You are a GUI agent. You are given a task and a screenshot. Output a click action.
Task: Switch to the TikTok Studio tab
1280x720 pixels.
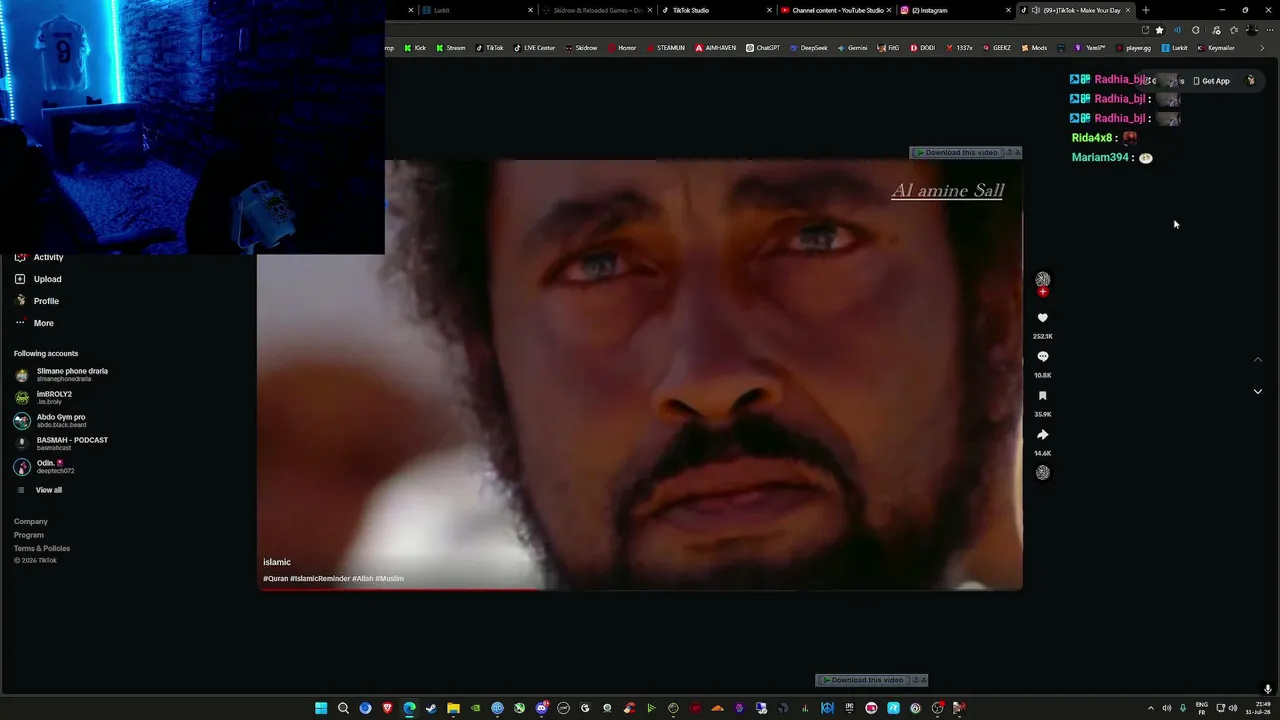716,10
